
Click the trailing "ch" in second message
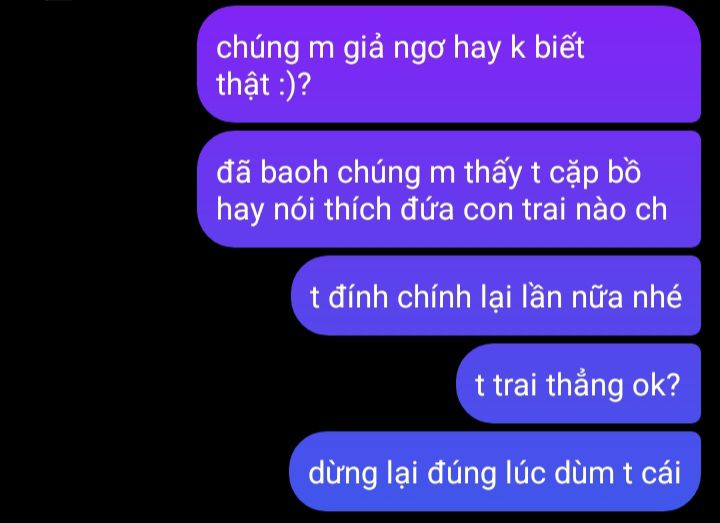click(651, 209)
